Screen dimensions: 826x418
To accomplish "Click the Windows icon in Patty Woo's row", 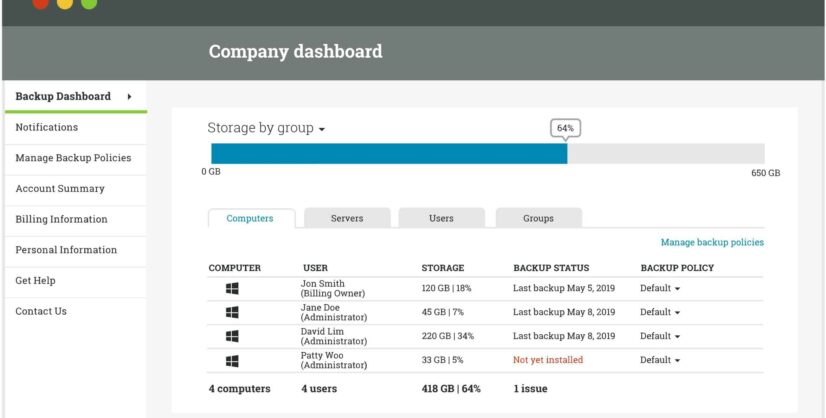I will pos(231,360).
